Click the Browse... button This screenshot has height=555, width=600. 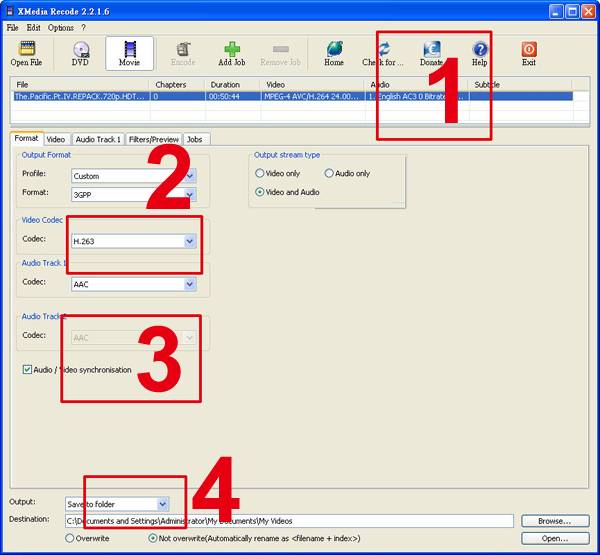555,521
